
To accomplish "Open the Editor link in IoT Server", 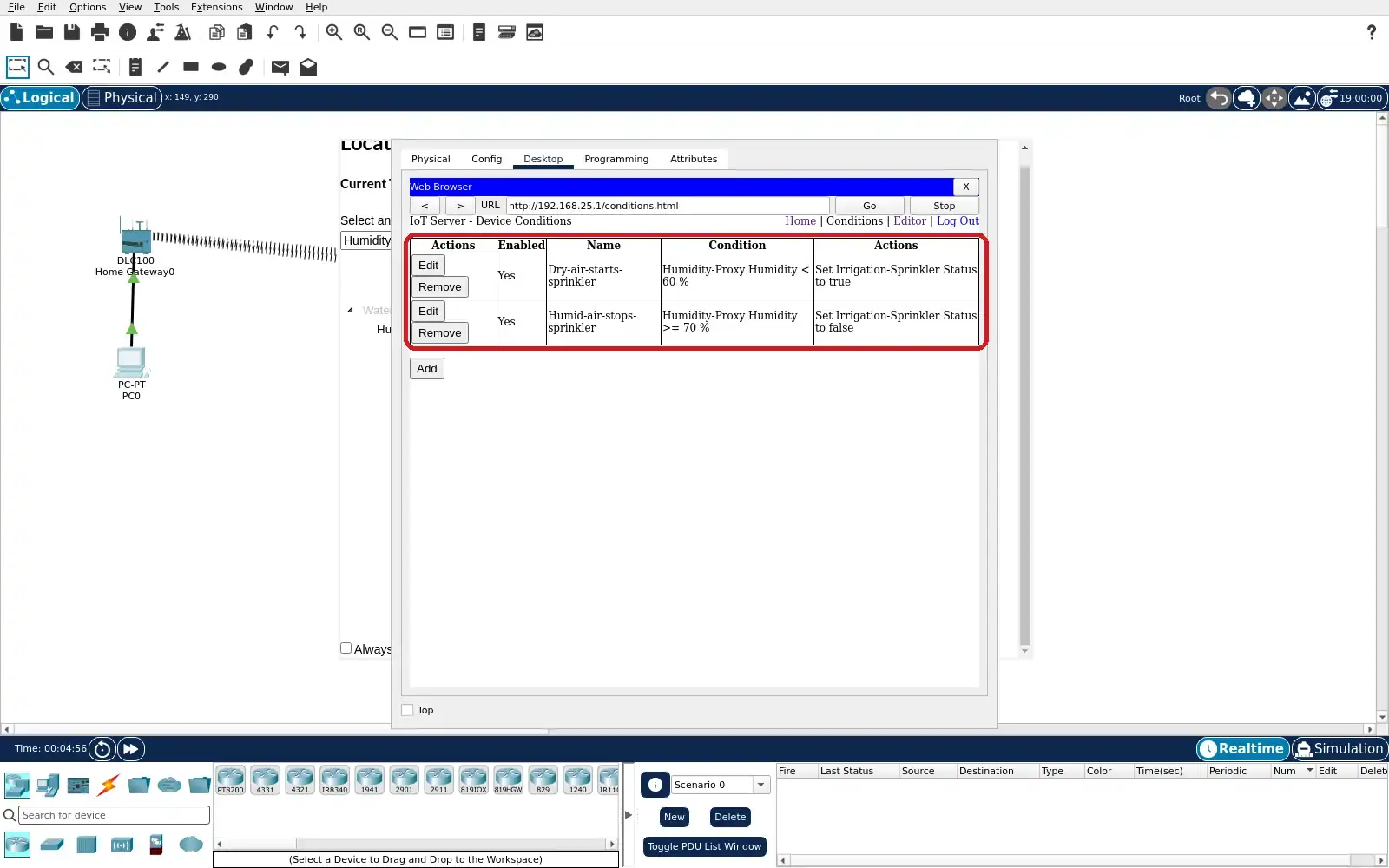I will [910, 221].
